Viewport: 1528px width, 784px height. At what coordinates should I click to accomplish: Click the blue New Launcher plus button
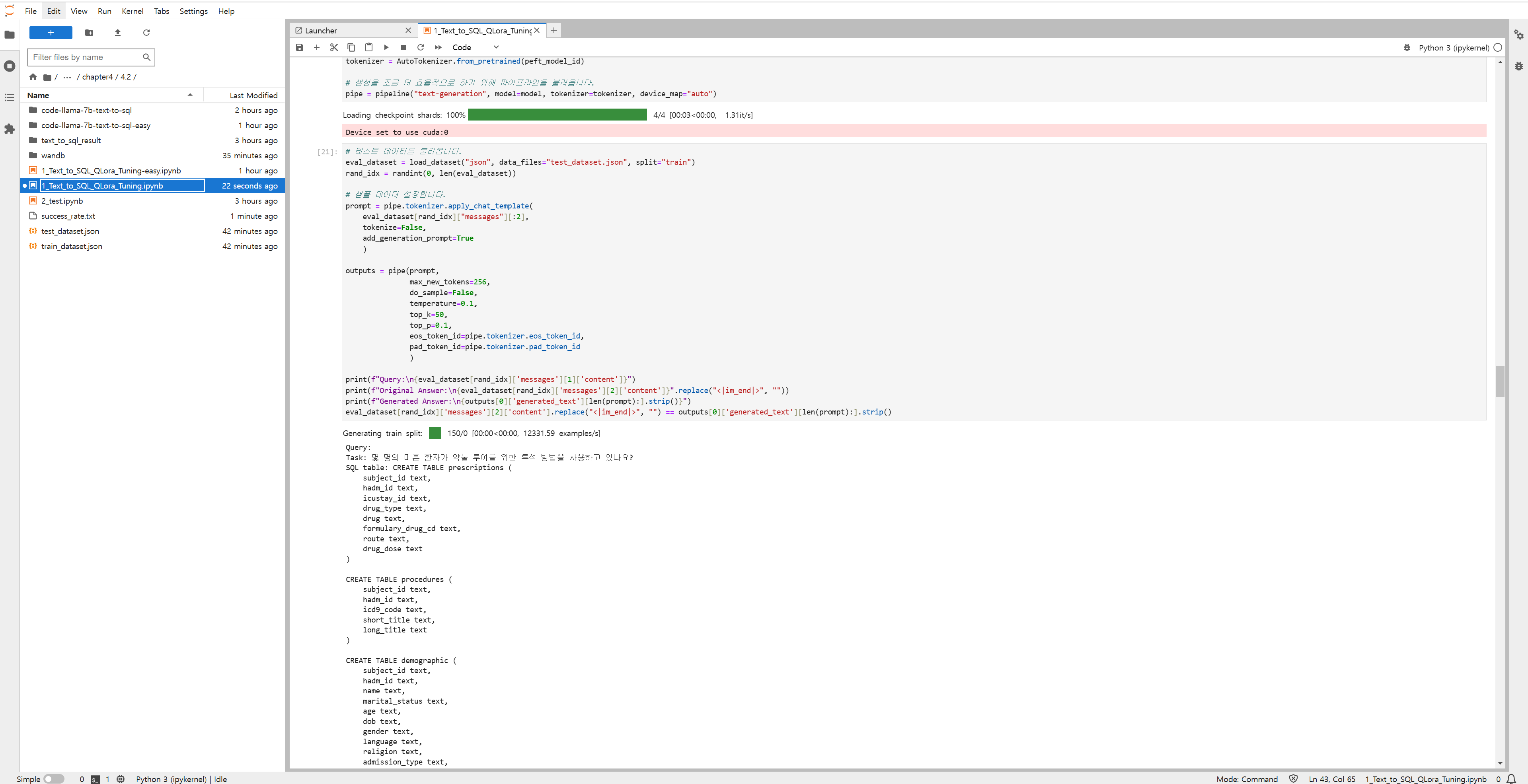click(x=51, y=33)
